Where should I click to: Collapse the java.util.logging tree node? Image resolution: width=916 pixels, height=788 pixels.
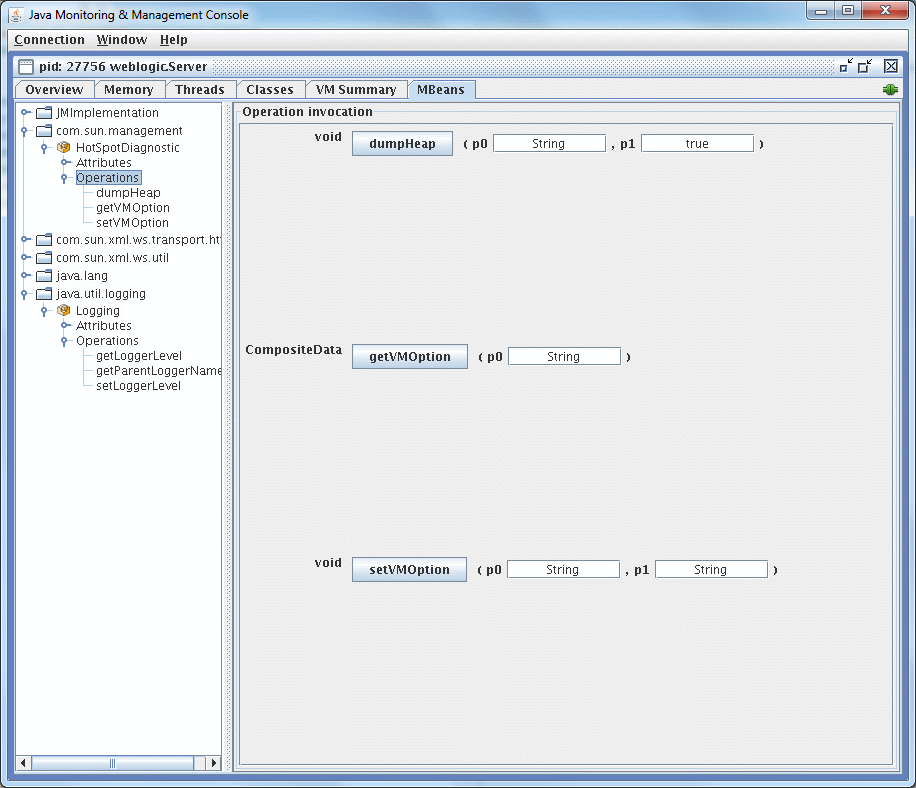coord(24,293)
